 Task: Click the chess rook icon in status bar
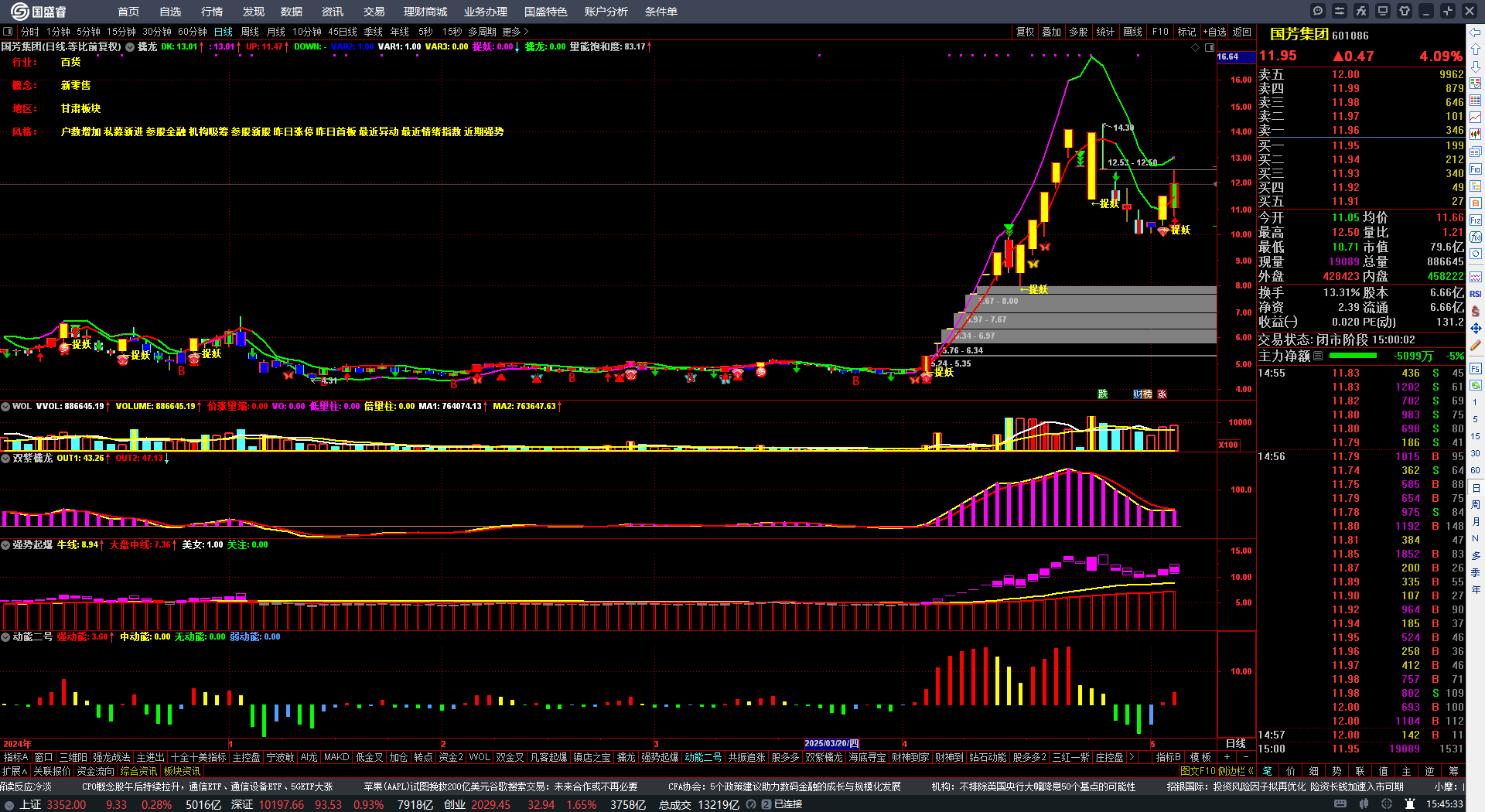pos(1410,804)
